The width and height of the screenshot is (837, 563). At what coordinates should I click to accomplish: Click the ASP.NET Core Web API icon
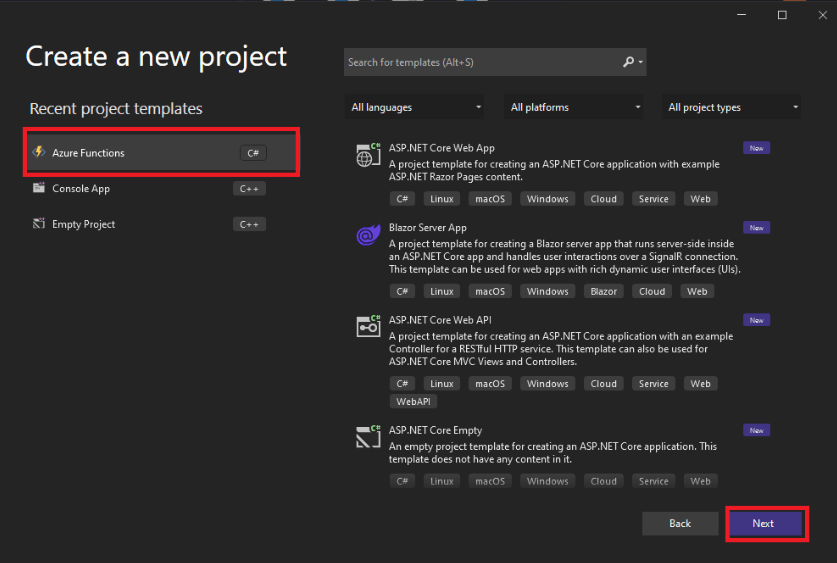click(x=368, y=326)
